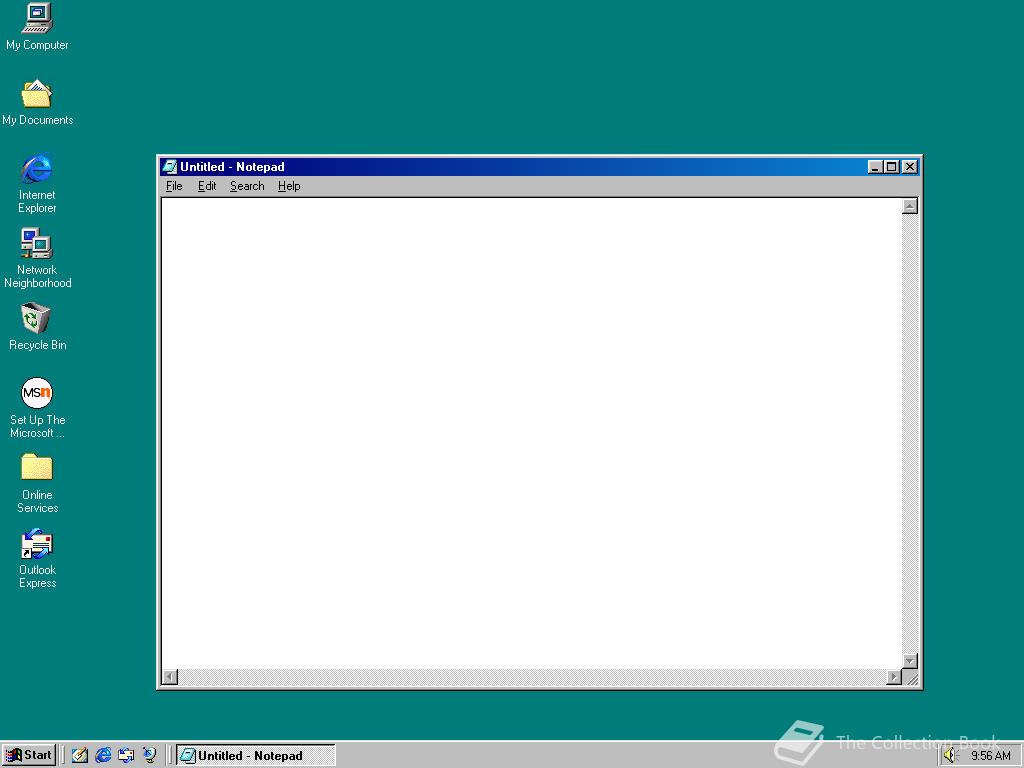Click the 9:56 AM clock
Screen dimensions: 1024x768
[990, 756]
